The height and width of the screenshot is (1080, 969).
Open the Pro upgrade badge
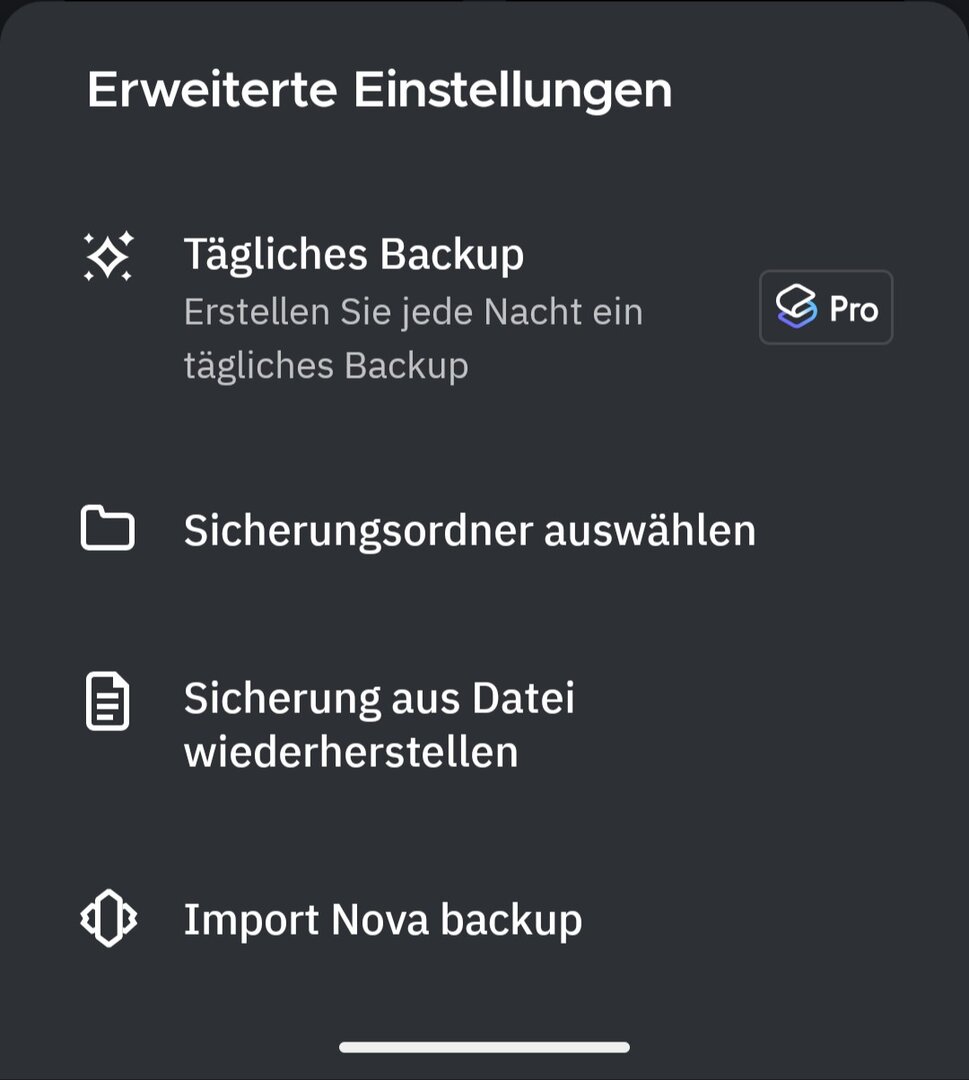click(826, 308)
